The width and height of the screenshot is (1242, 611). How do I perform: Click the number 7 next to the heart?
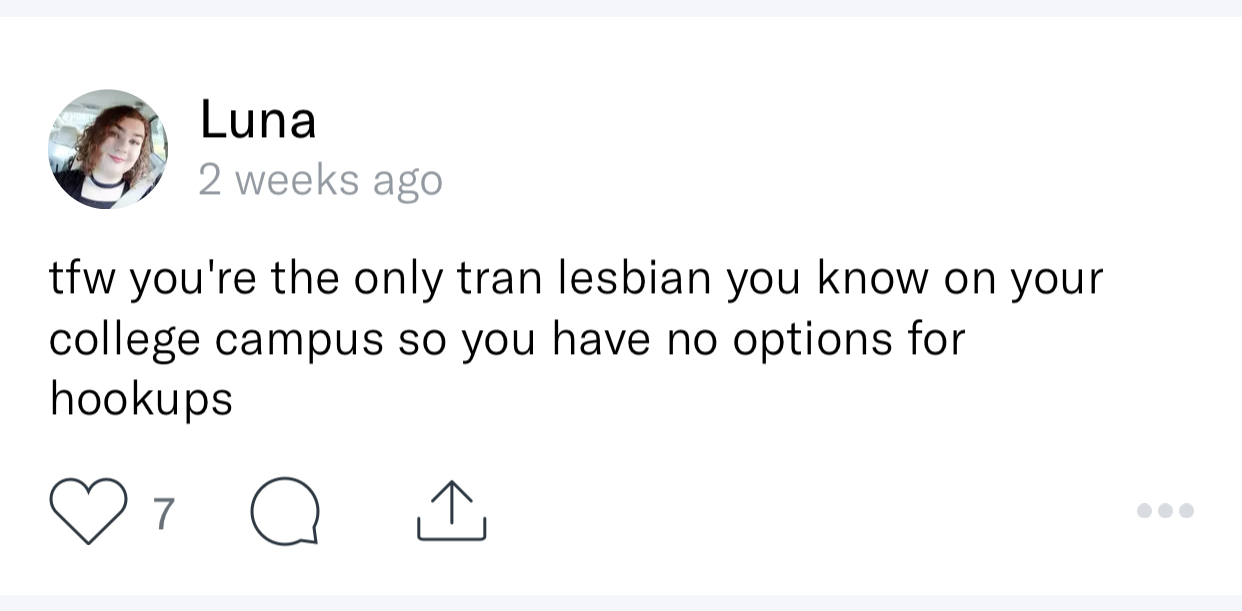click(165, 513)
